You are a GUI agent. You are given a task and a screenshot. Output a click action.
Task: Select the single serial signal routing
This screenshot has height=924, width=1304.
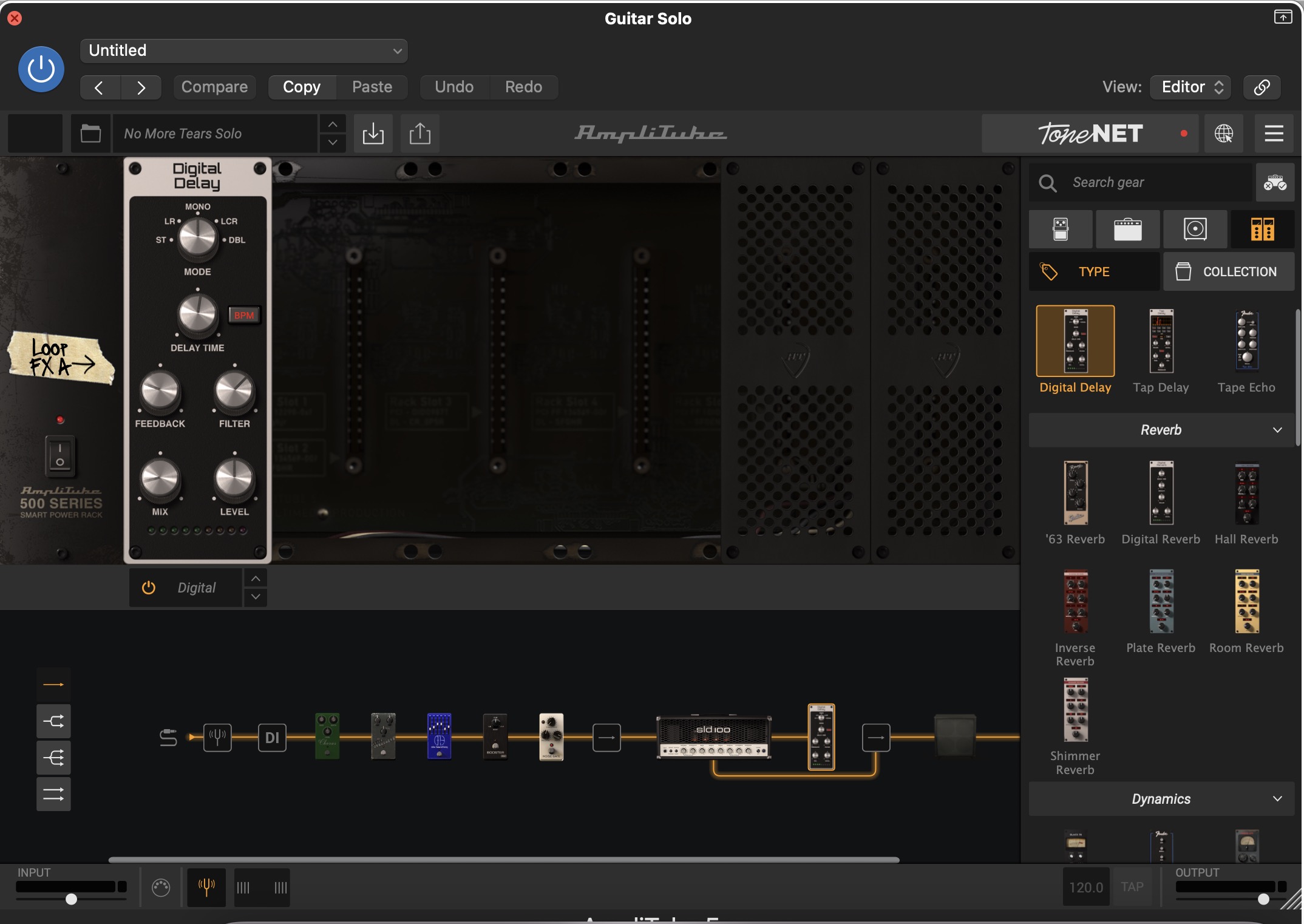pyautogui.click(x=53, y=685)
